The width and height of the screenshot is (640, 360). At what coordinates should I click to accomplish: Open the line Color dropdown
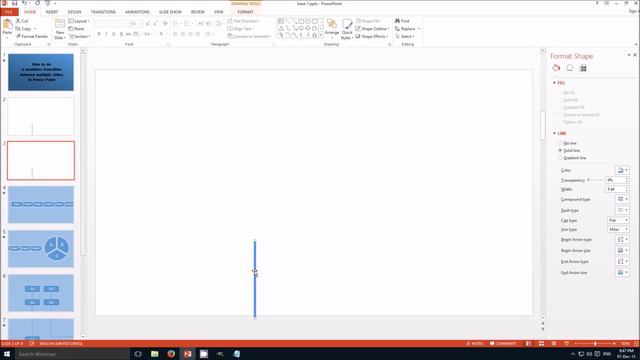622,170
